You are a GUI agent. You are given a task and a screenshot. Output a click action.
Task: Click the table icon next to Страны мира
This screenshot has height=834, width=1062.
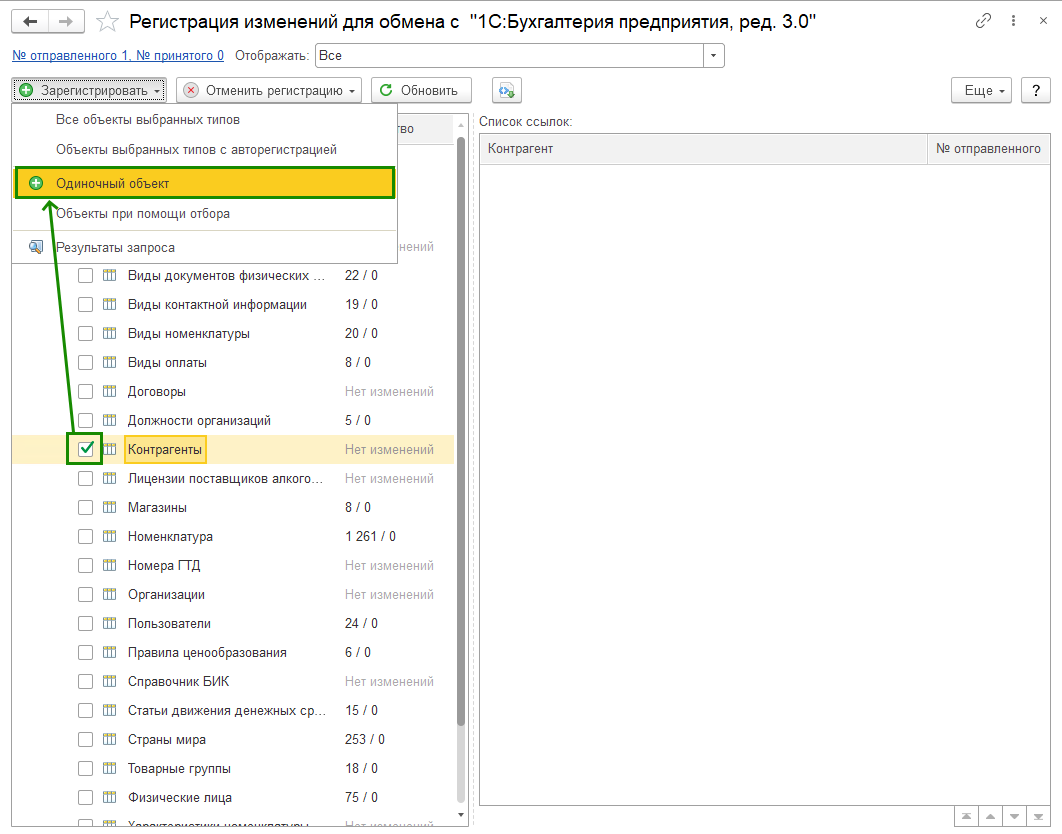coord(110,739)
